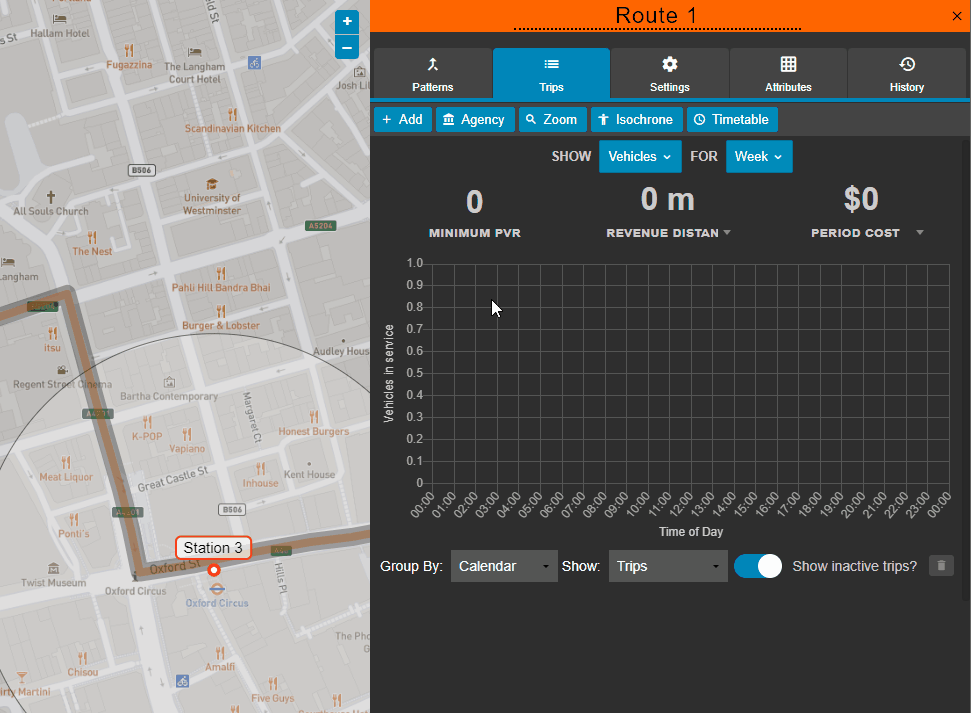Viewport: 971px width, 713px height.
Task: Change Group By from Calendar
Action: pyautogui.click(x=504, y=565)
